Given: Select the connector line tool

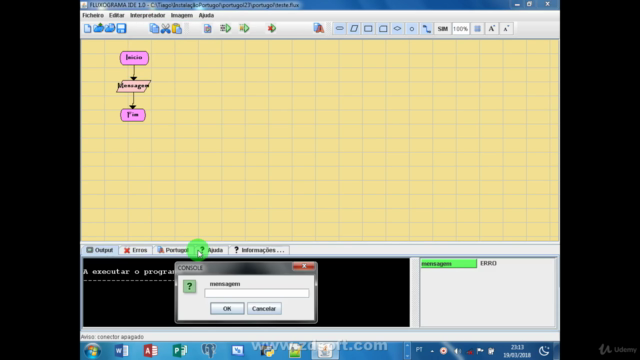Looking at the screenshot, I should pos(427,29).
